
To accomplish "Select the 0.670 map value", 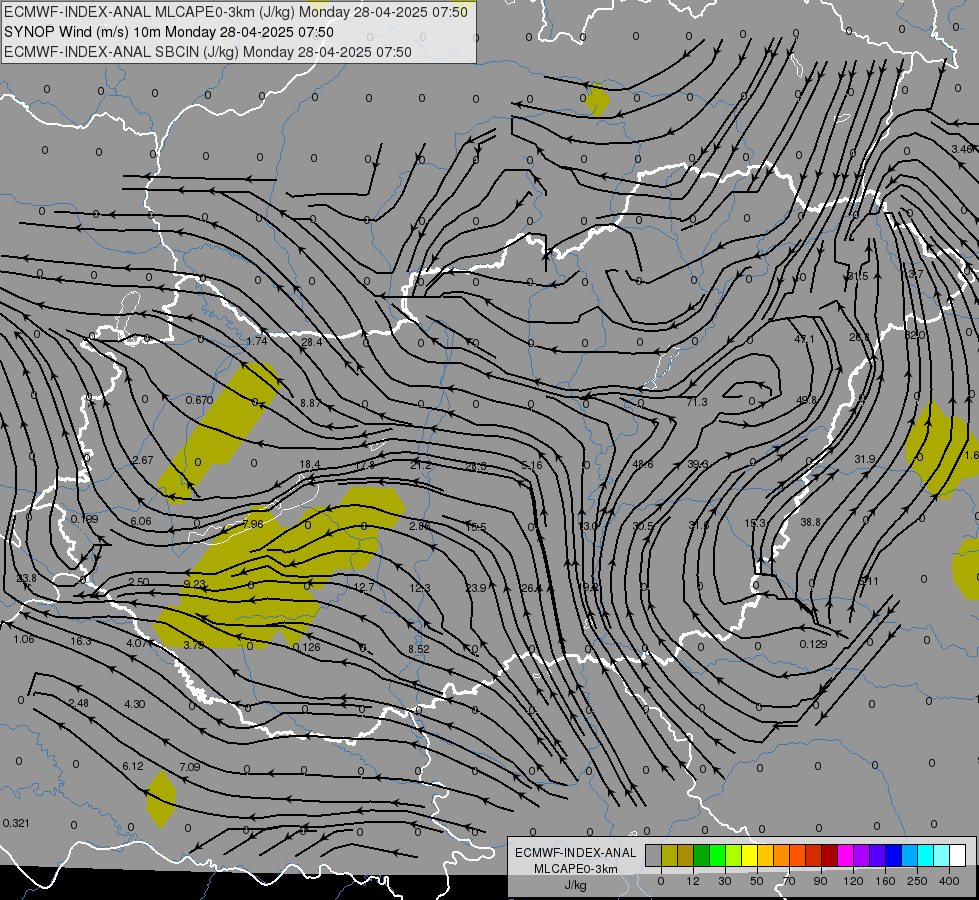I will tap(200, 400).
